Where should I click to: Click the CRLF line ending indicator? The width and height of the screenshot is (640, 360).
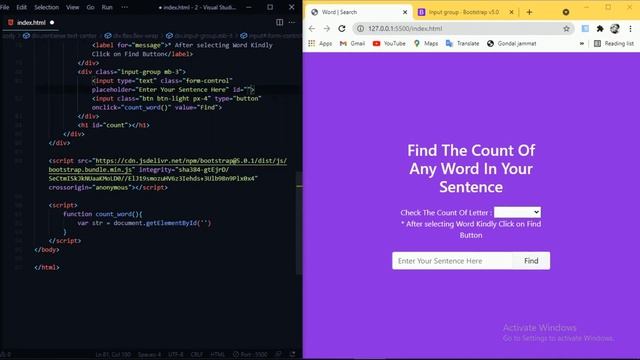(197, 354)
